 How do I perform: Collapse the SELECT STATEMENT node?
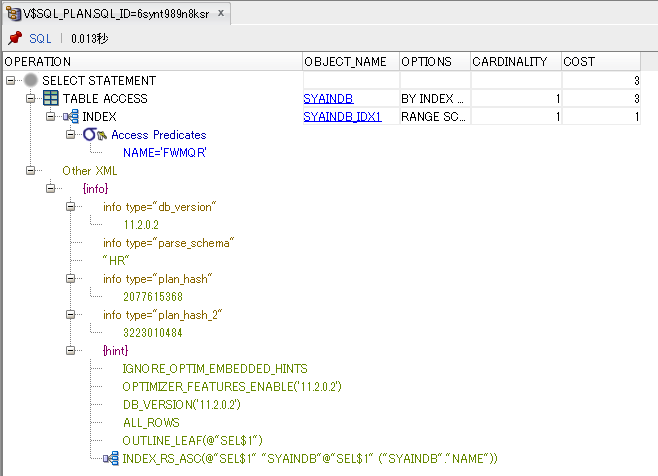pos(11,80)
